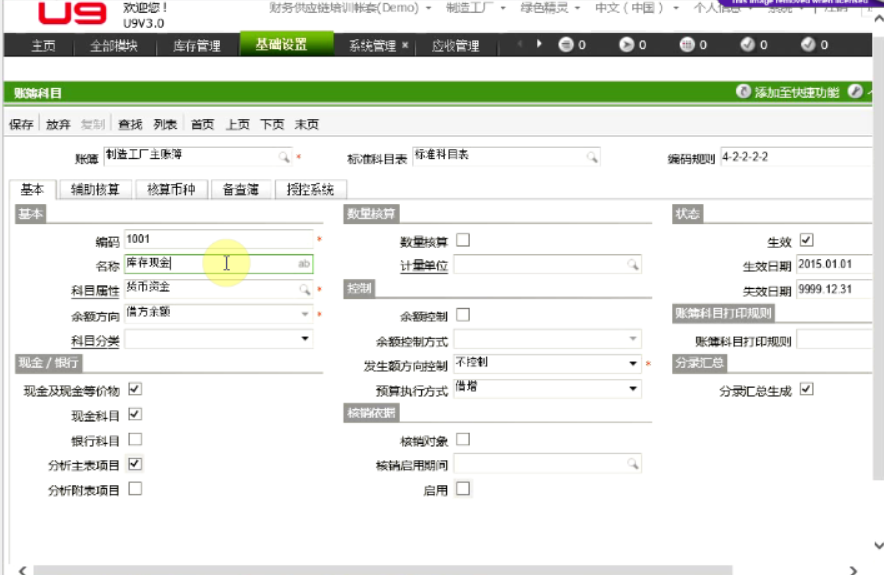
Task: Click the nav bar left-arrow scroll icon
Action: tap(520, 44)
